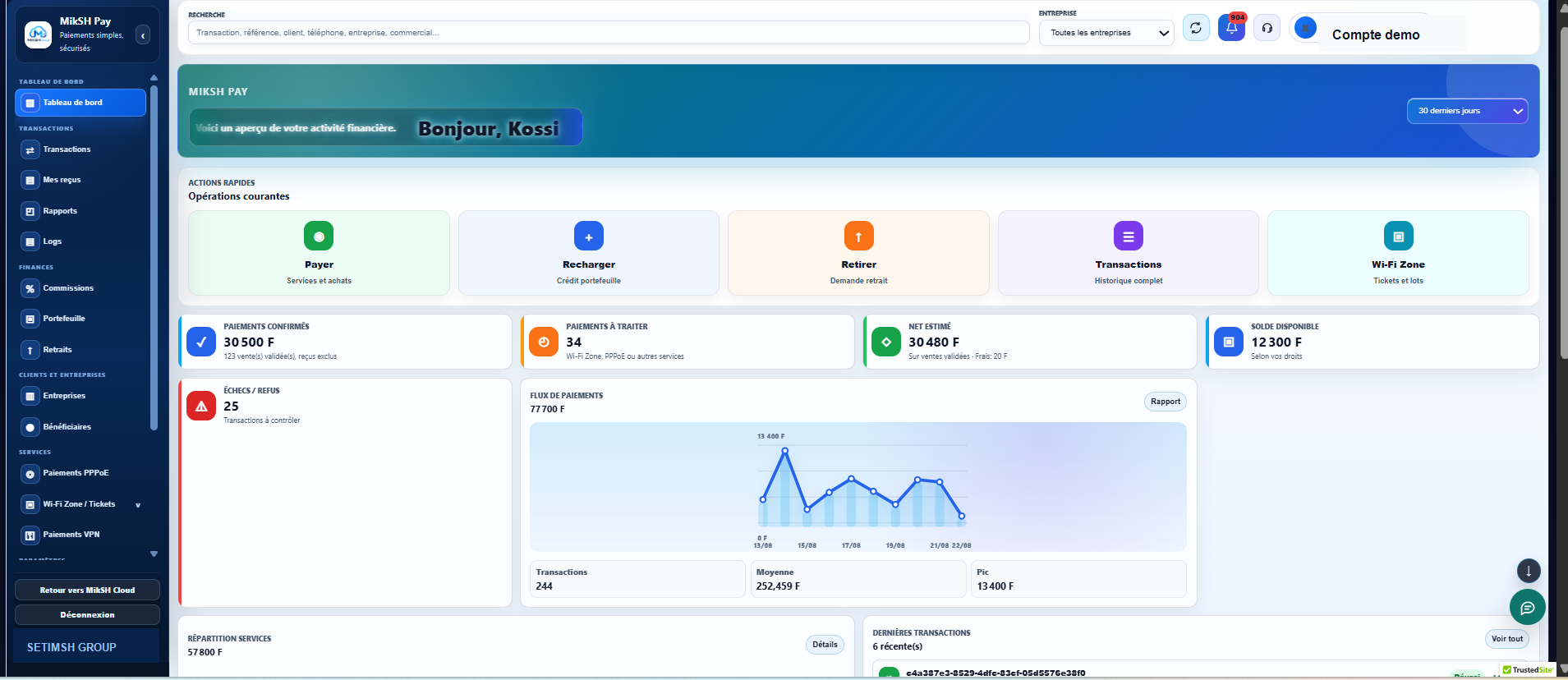This screenshot has height=680, width=1568.
Task: Open the 30 derniers jours period dropdown
Action: pos(1467,111)
